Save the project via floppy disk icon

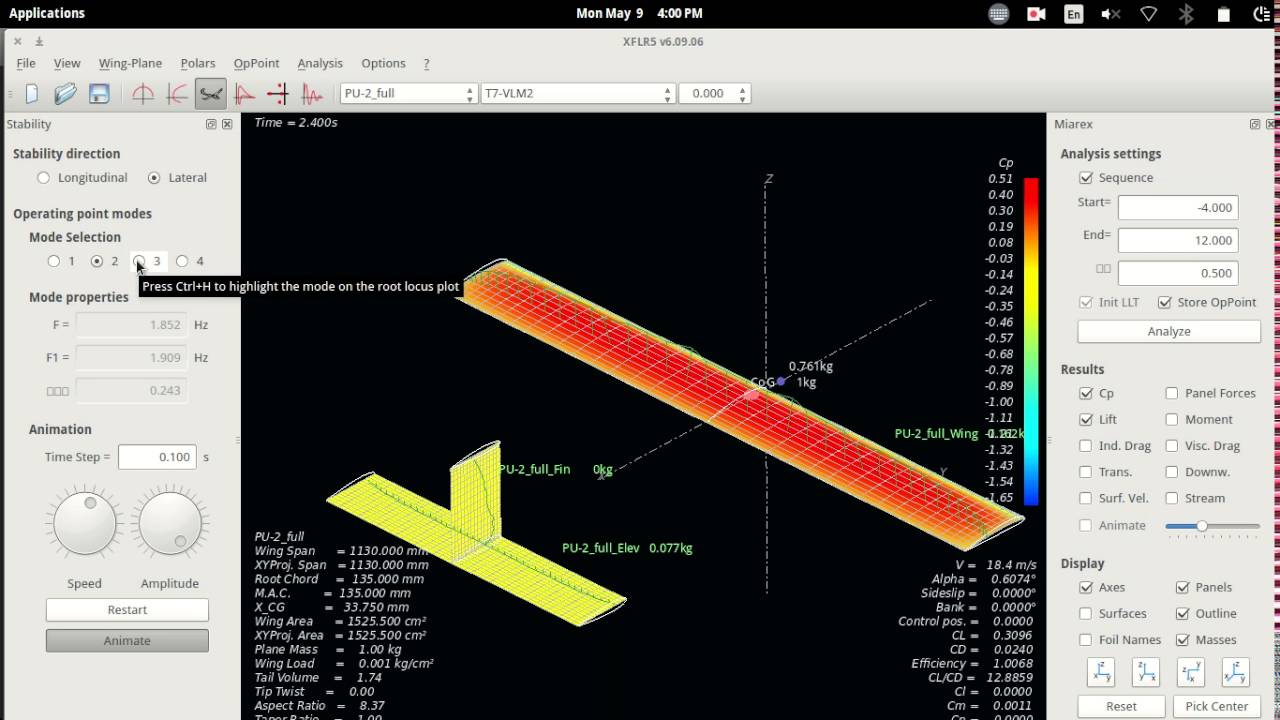tap(99, 94)
